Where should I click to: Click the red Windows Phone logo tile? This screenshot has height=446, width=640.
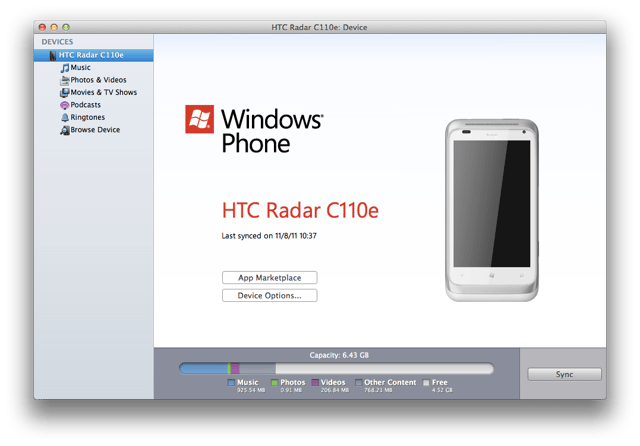(x=200, y=119)
